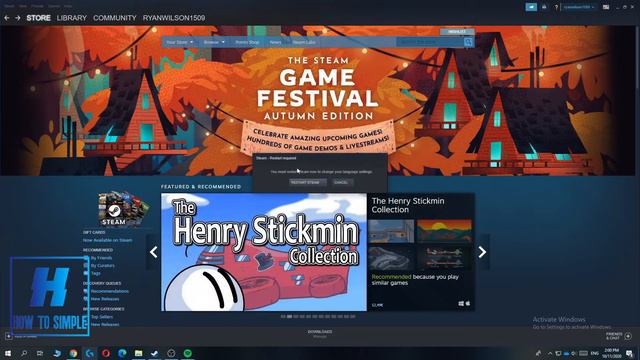The width and height of the screenshot is (640, 360).
Task: Open Tags recommendations link
Action: [96, 273]
